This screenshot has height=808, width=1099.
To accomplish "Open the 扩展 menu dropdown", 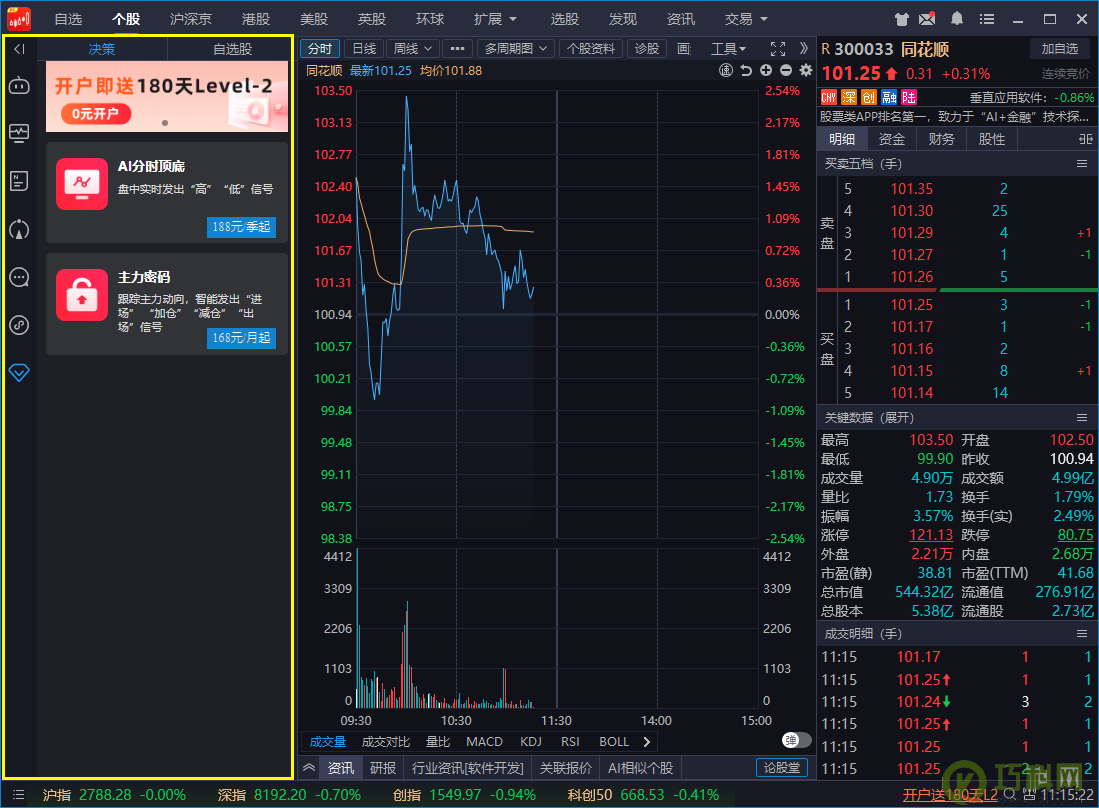I will (495, 19).
